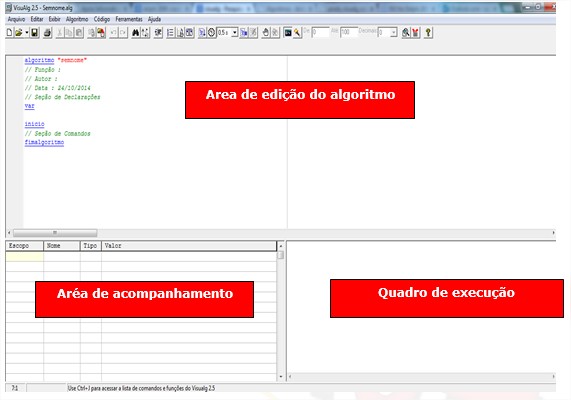Click the status bar Ctrl+J hint text

[141, 388]
